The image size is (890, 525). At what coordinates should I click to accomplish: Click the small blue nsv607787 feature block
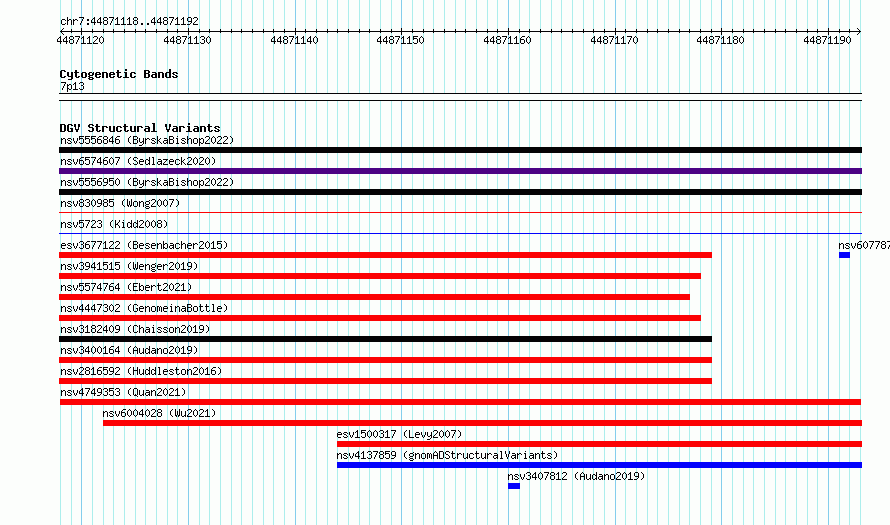pyautogui.click(x=844, y=255)
